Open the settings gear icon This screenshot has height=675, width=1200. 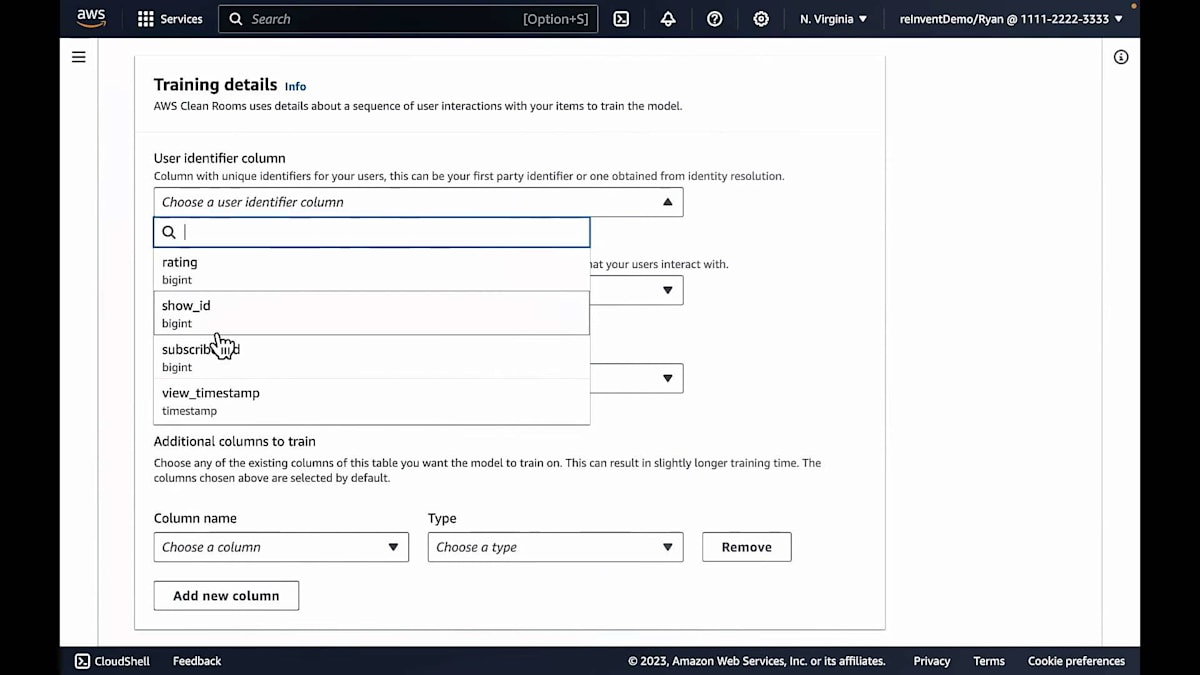pyautogui.click(x=761, y=19)
